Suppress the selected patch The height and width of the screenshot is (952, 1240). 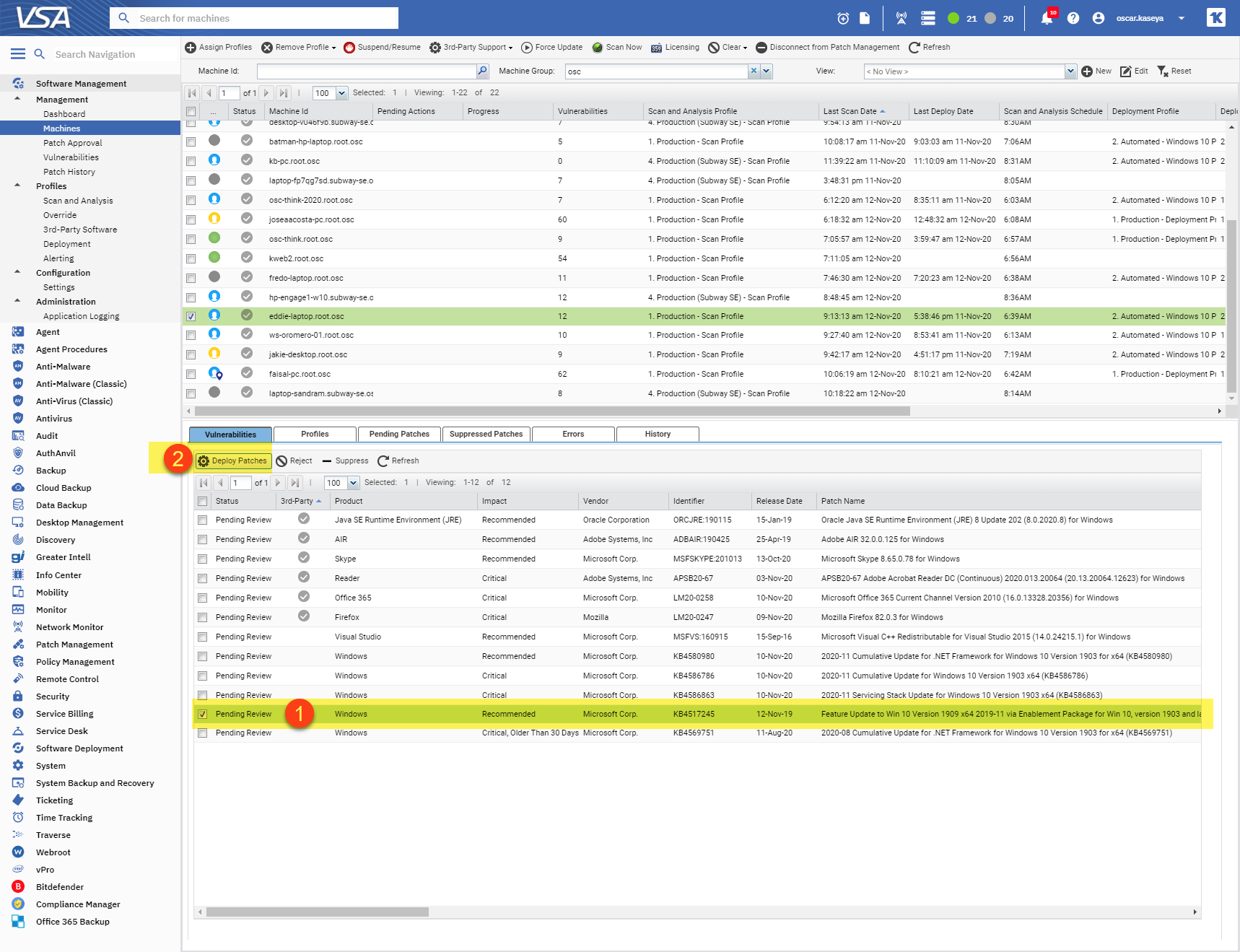pos(345,461)
